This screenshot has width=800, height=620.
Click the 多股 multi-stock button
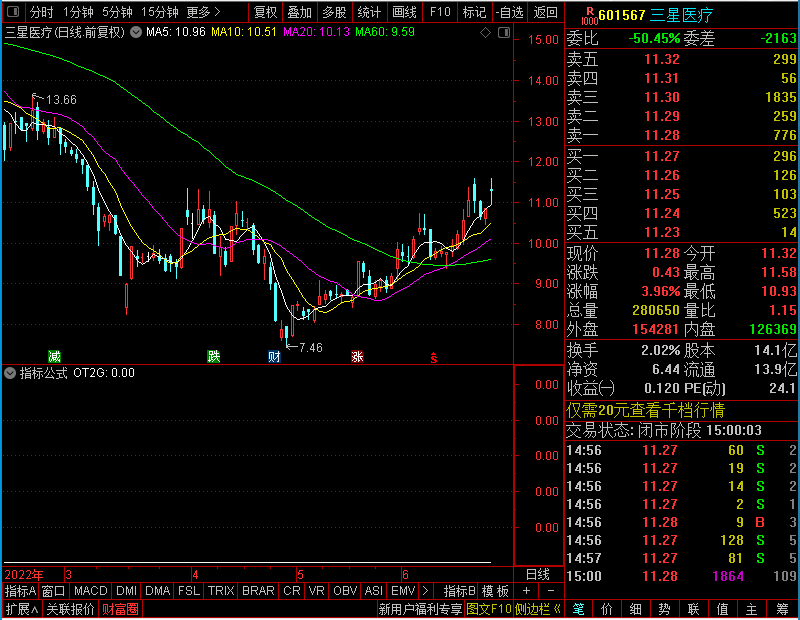click(334, 12)
